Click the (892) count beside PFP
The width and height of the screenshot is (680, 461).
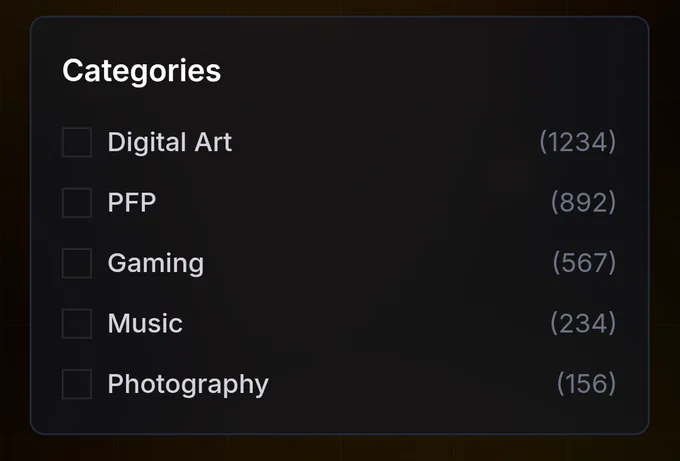pyautogui.click(x=583, y=203)
